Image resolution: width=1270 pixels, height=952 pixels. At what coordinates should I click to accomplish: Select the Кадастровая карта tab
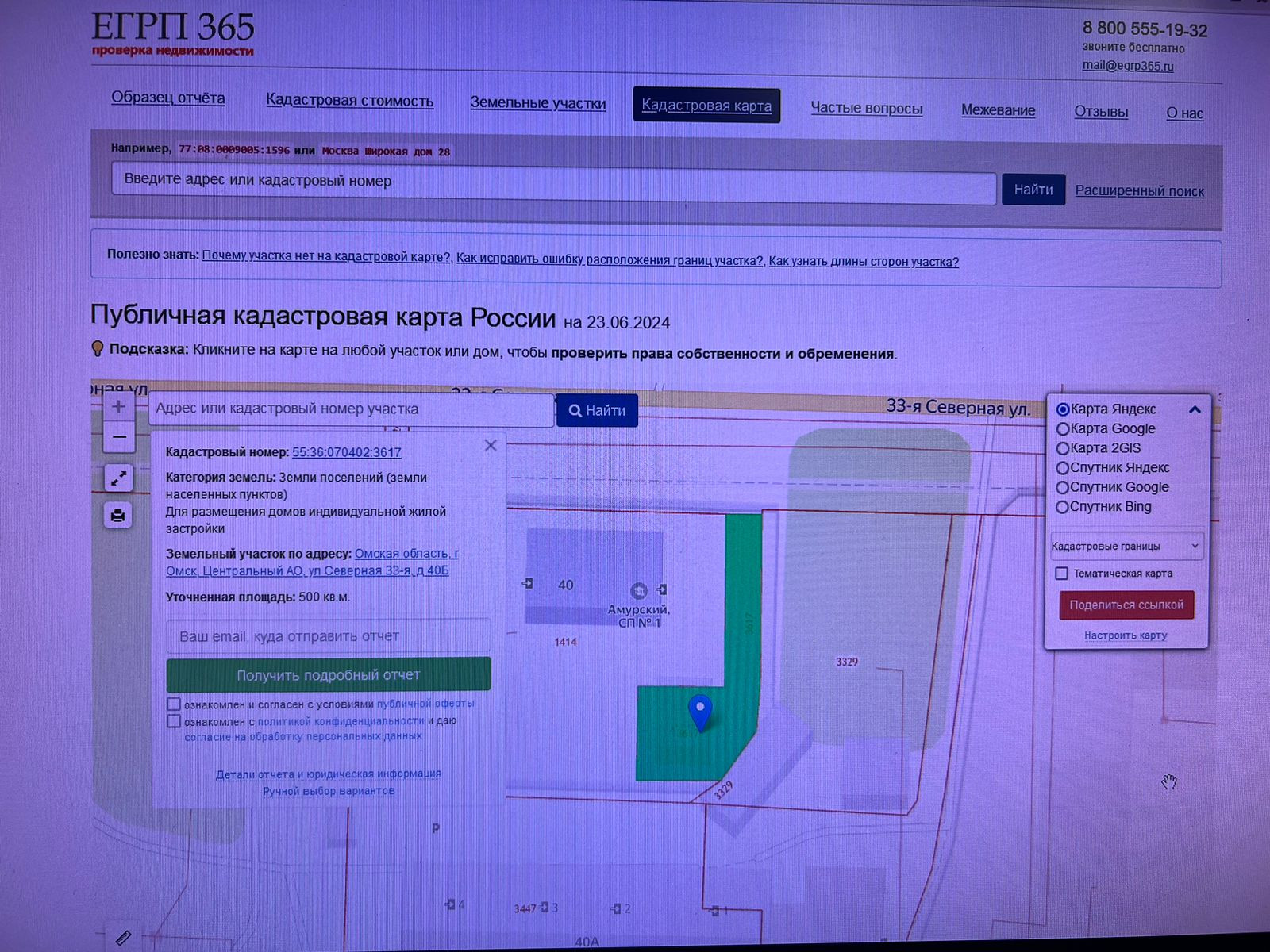(x=706, y=106)
